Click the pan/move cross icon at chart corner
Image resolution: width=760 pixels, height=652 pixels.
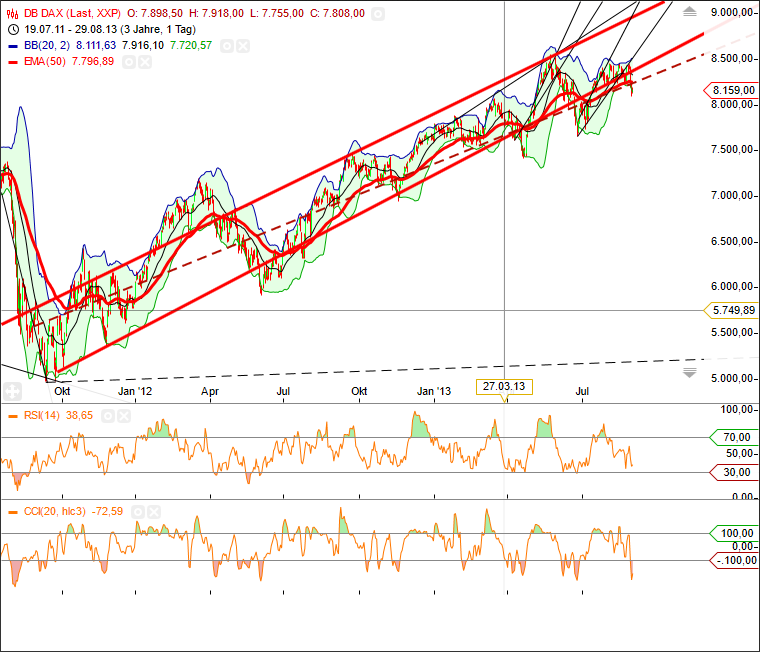pos(12,391)
